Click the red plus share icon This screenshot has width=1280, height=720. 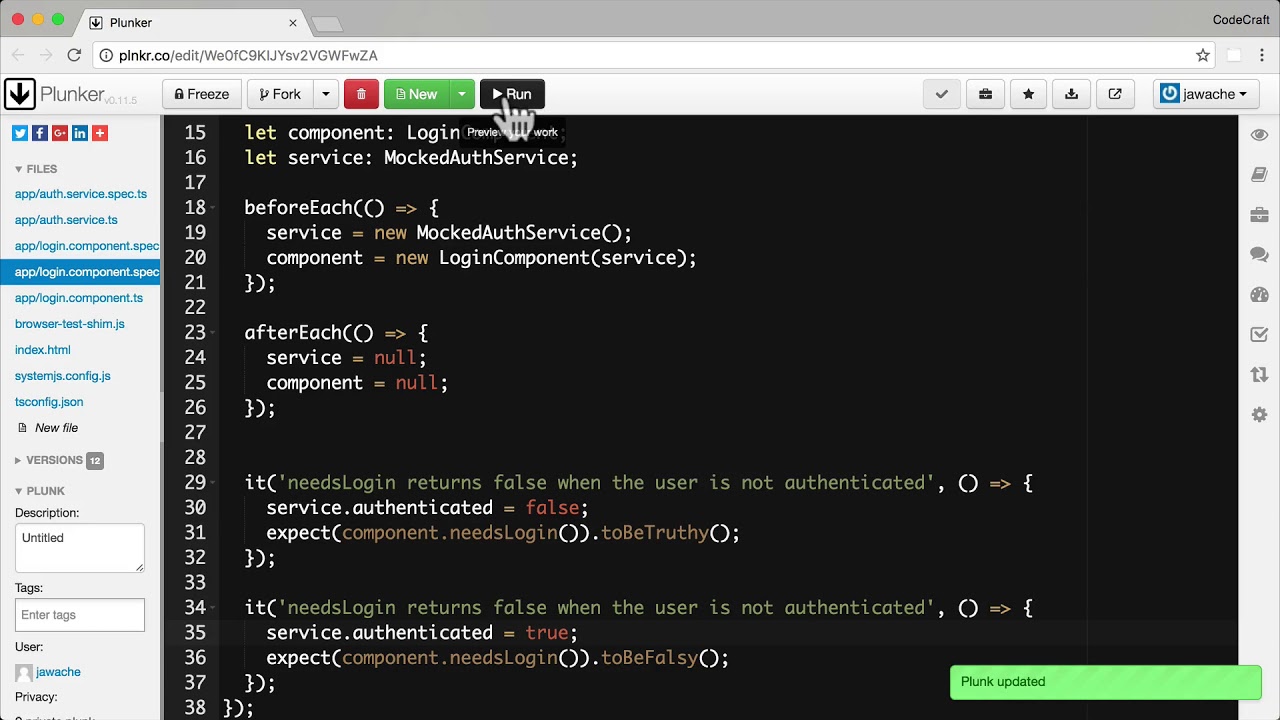(100, 133)
